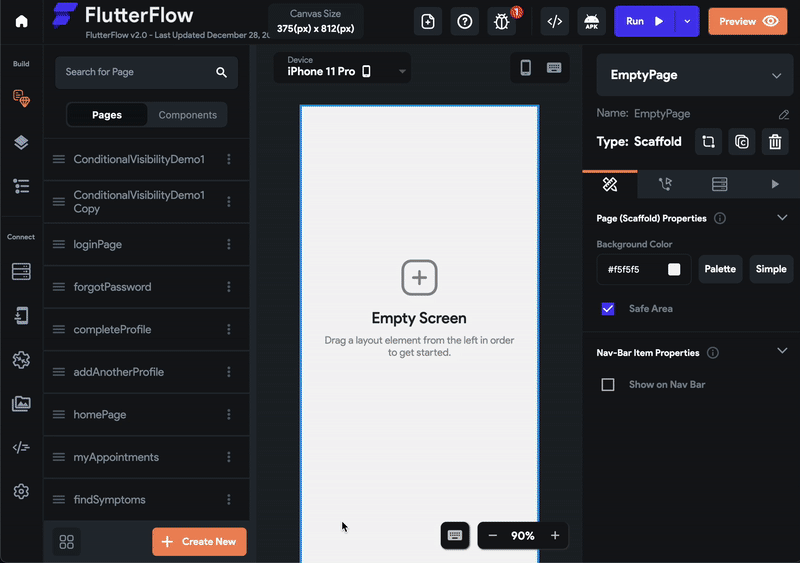
Task: Click the Canvas Size display
Action: click(x=315, y=21)
